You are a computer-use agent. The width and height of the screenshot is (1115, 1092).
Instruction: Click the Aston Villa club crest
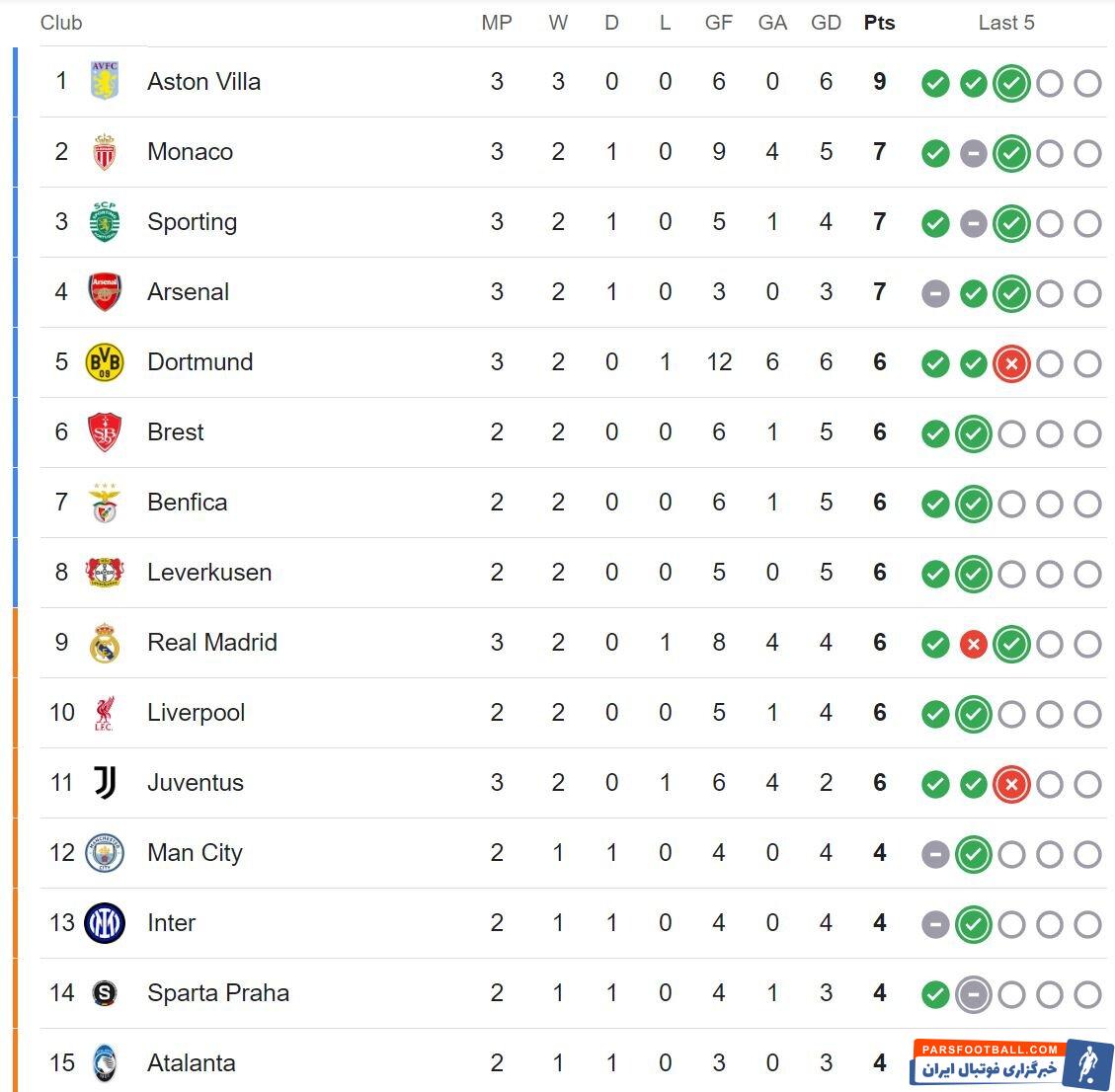pos(104,82)
